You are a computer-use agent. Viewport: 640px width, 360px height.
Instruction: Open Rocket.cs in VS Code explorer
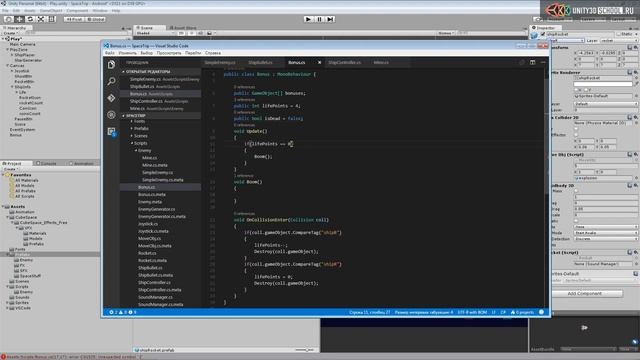click(x=147, y=253)
